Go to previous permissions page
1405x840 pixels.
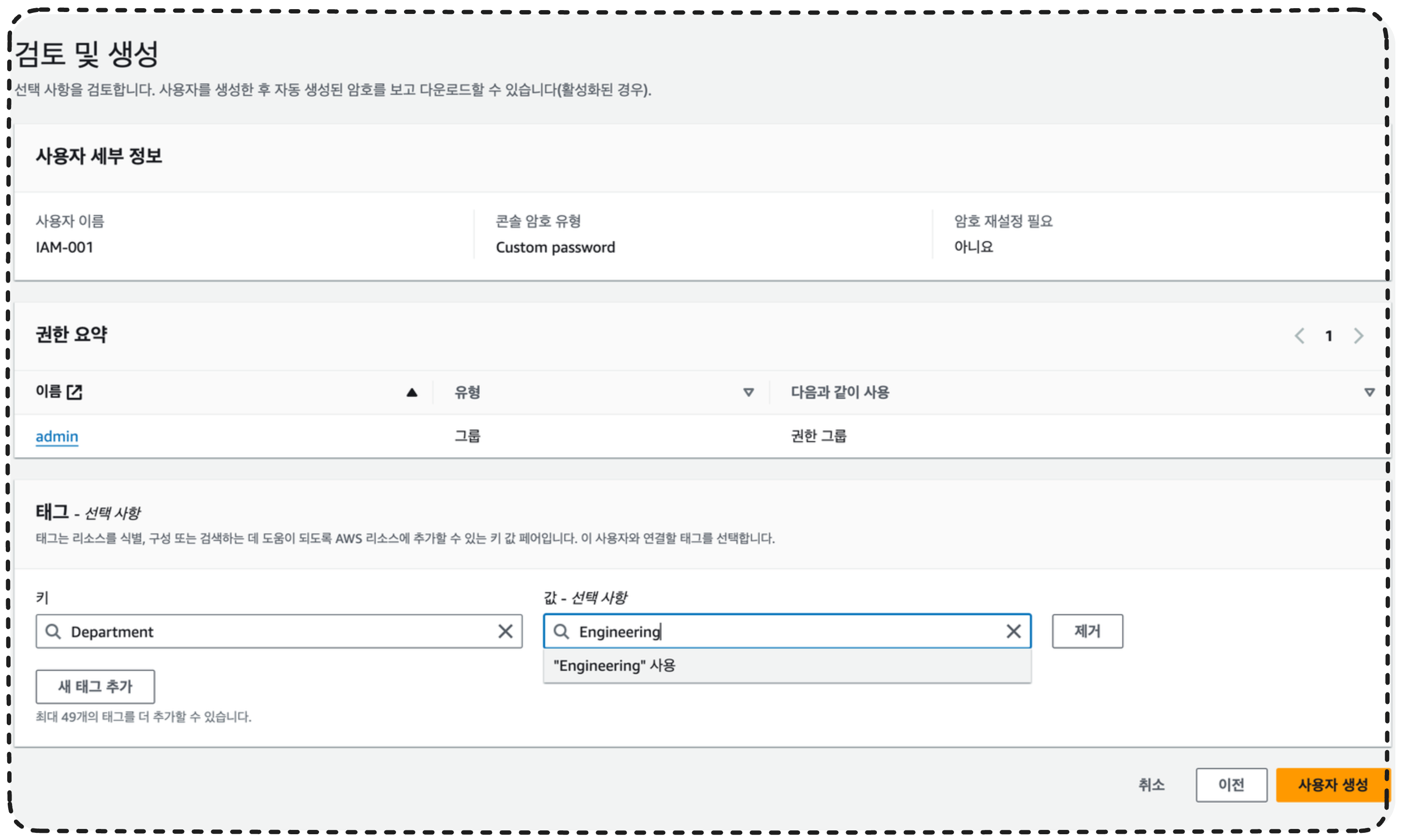[1299, 336]
